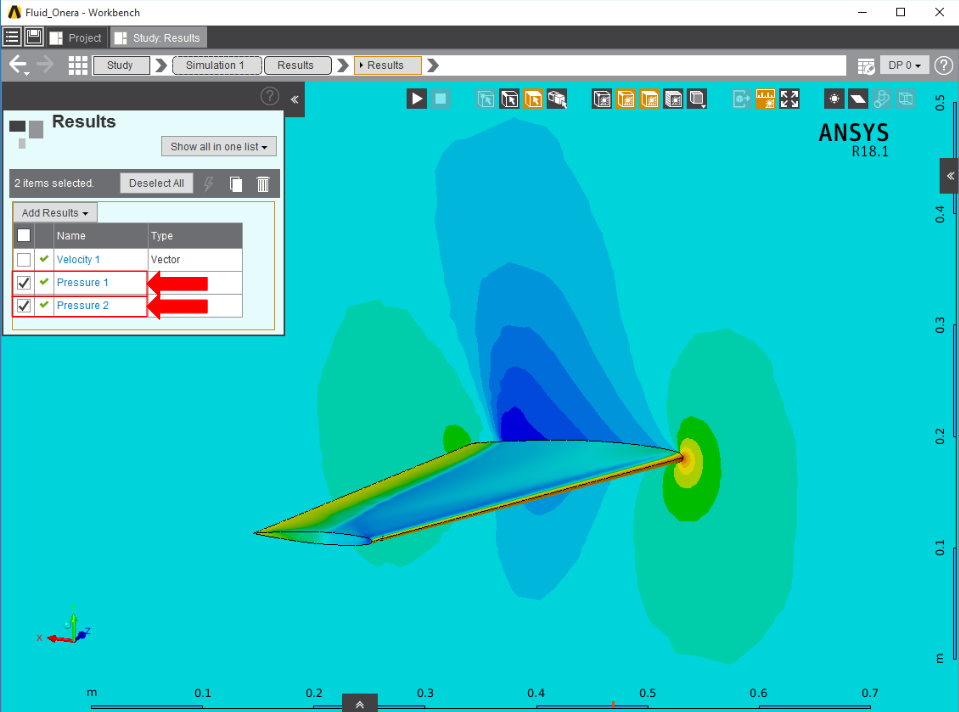Uncheck the Pressure 1 checkbox
The image size is (959, 712).
[x=24, y=283]
